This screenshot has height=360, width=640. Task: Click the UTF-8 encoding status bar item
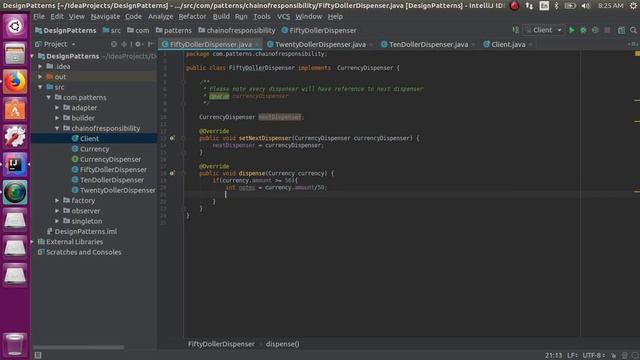(593, 356)
